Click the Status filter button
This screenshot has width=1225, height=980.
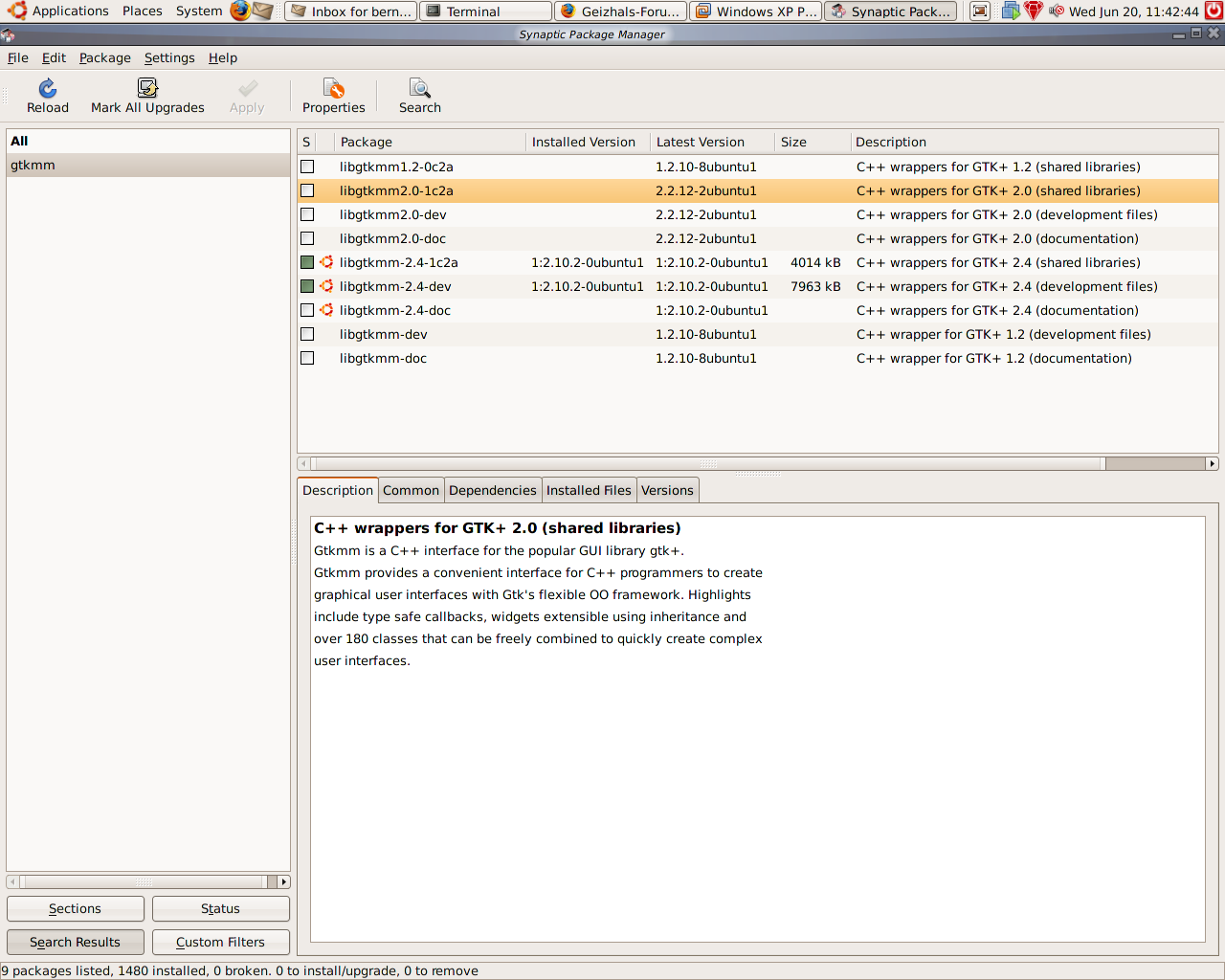coord(221,908)
